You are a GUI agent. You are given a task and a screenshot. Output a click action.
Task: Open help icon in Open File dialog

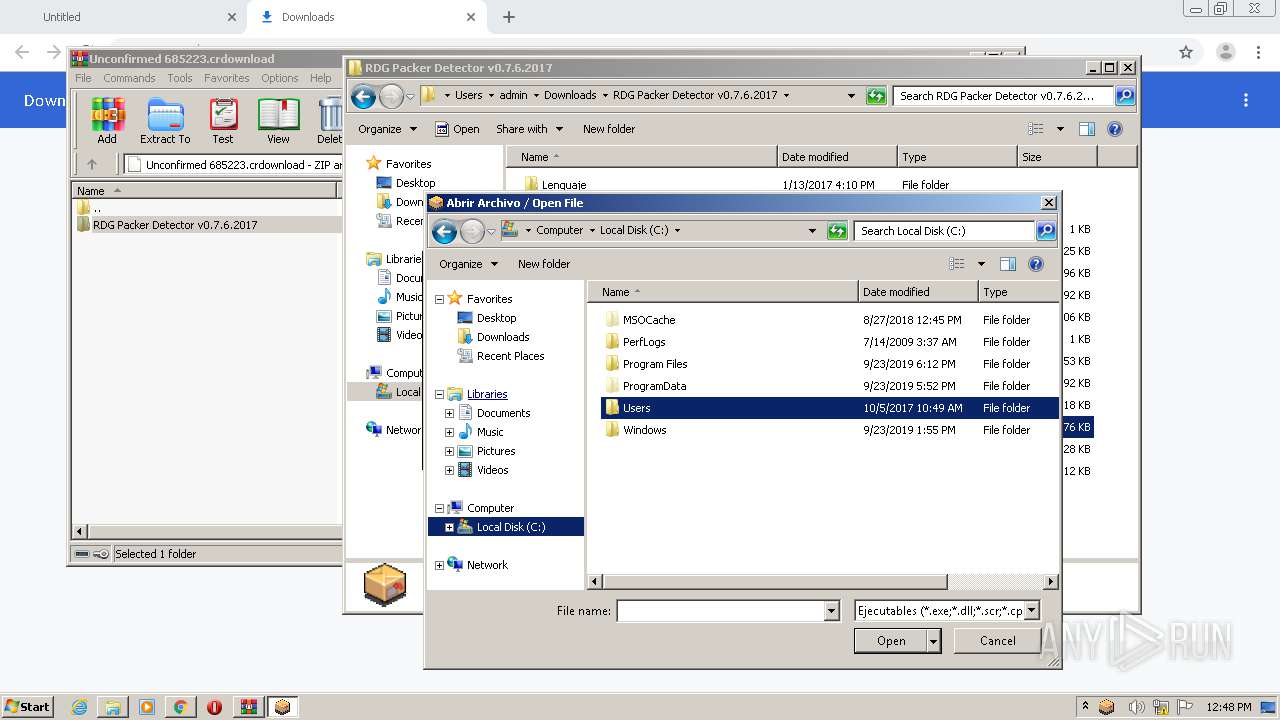pyautogui.click(x=1036, y=264)
